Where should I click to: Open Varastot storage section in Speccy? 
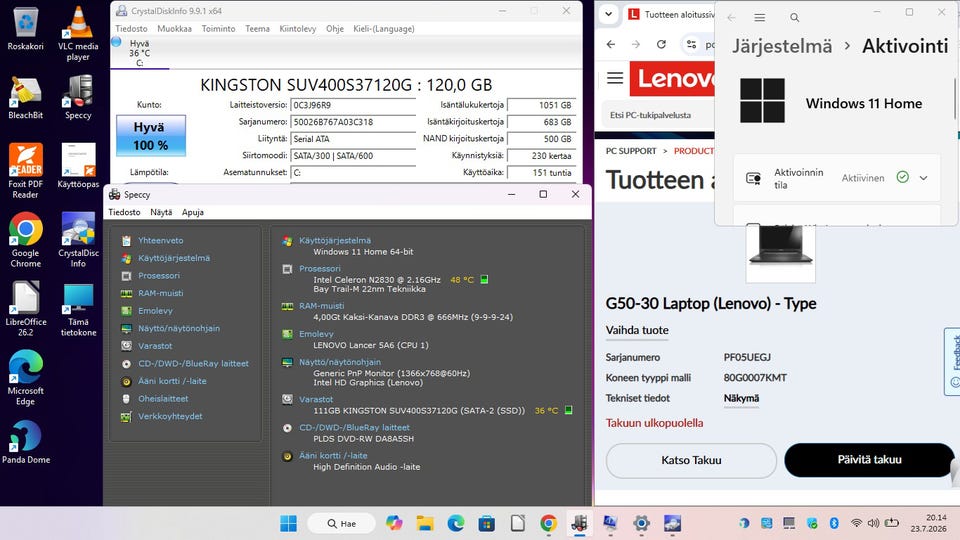tap(155, 346)
